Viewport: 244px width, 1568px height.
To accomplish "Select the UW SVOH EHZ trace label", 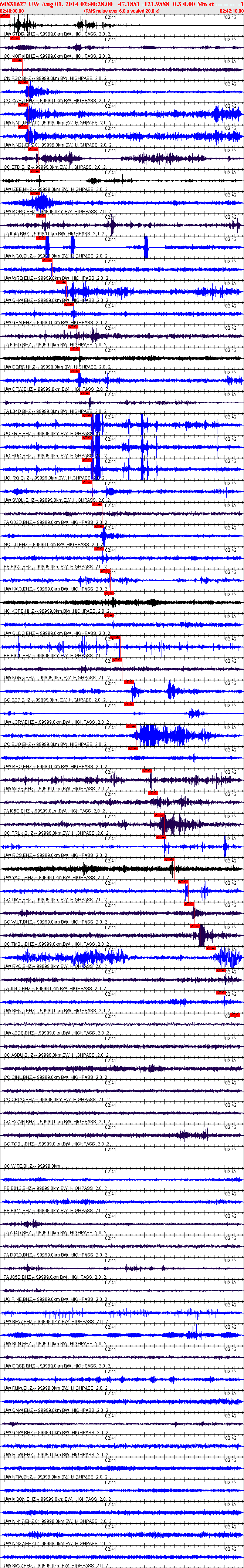I will (56, 501).
